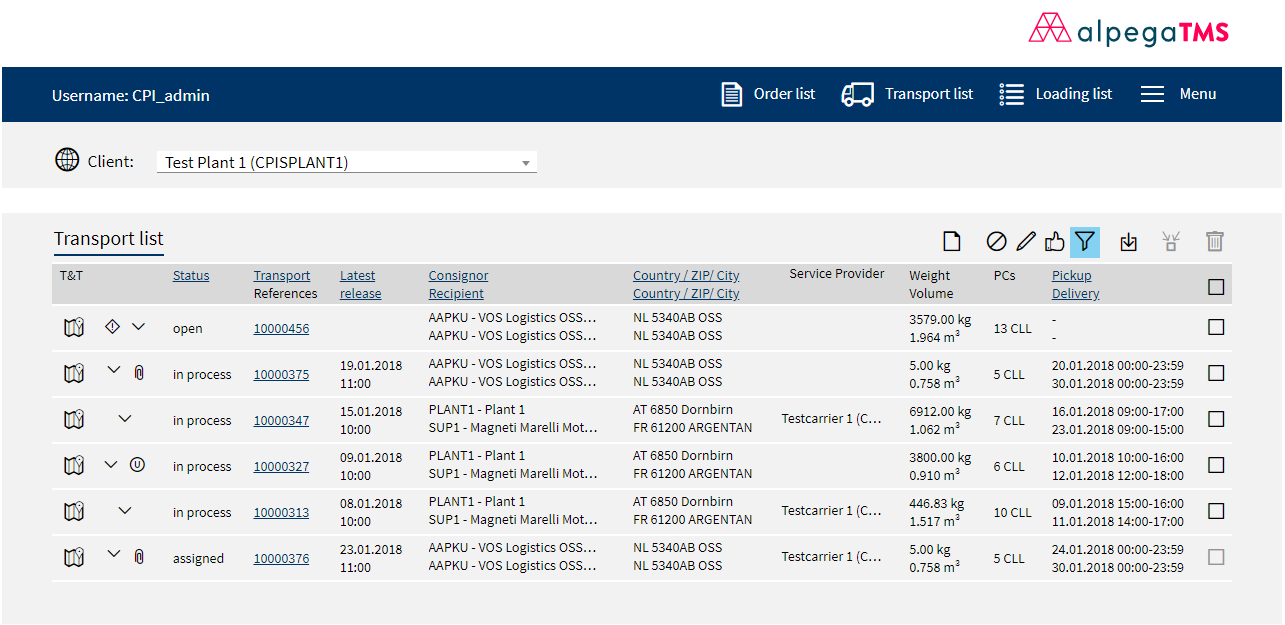
Task: Click the download/export toolbar icon
Action: [1129, 241]
